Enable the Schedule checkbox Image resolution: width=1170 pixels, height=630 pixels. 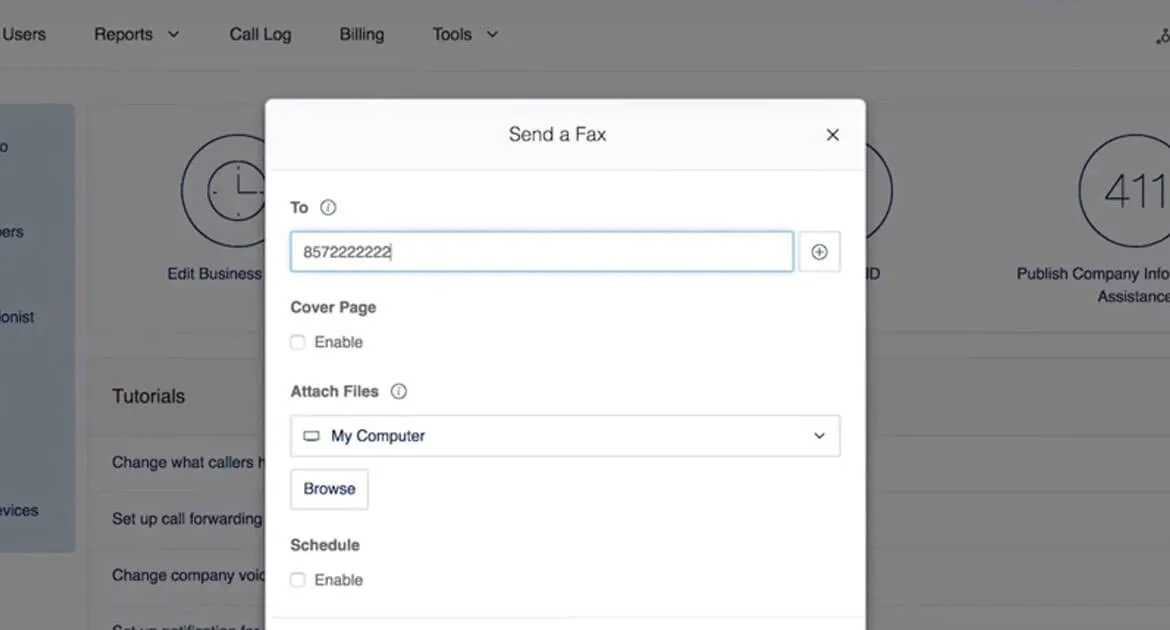click(x=298, y=580)
